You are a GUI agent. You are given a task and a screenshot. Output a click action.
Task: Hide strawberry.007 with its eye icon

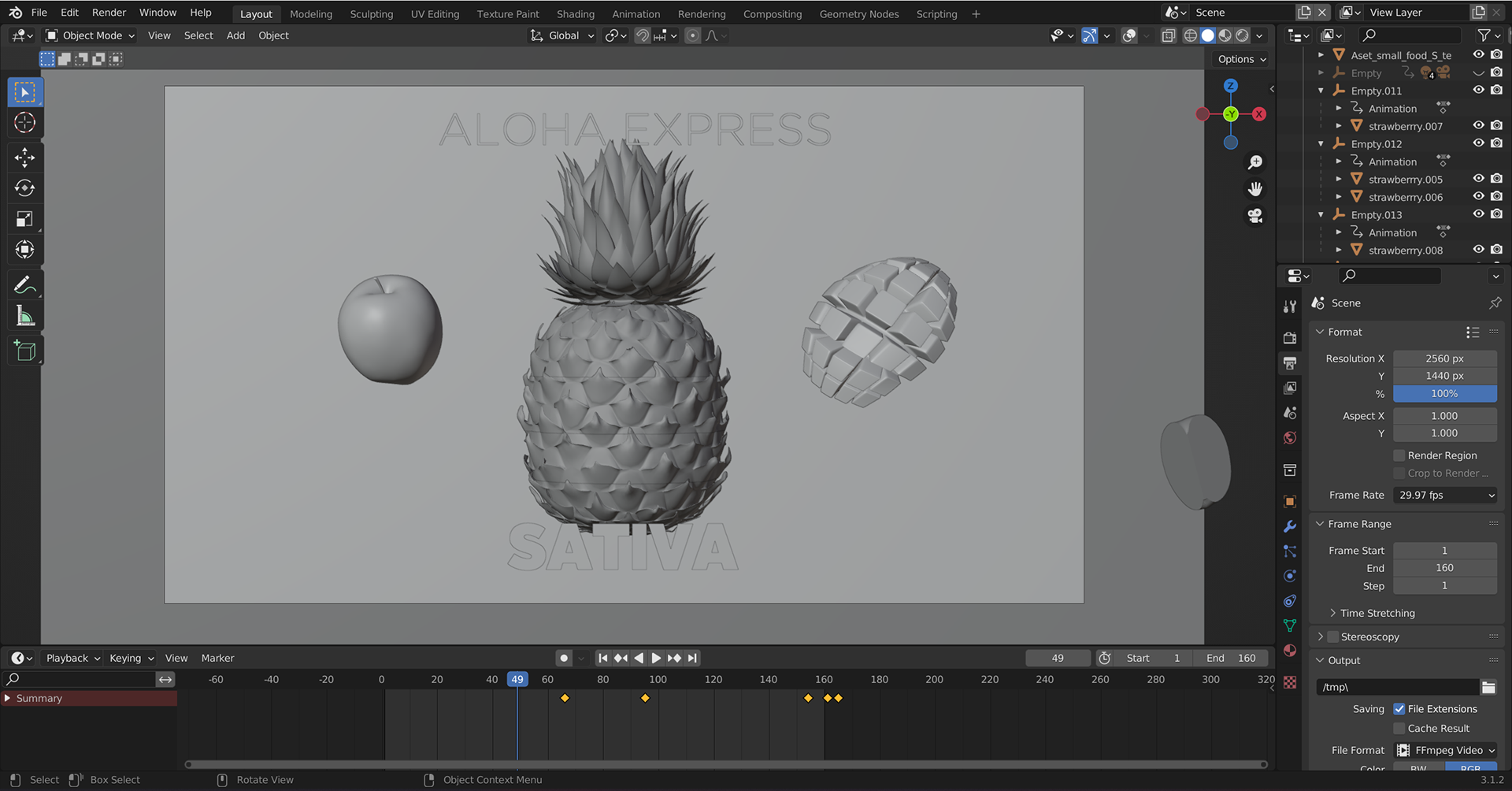tap(1478, 126)
